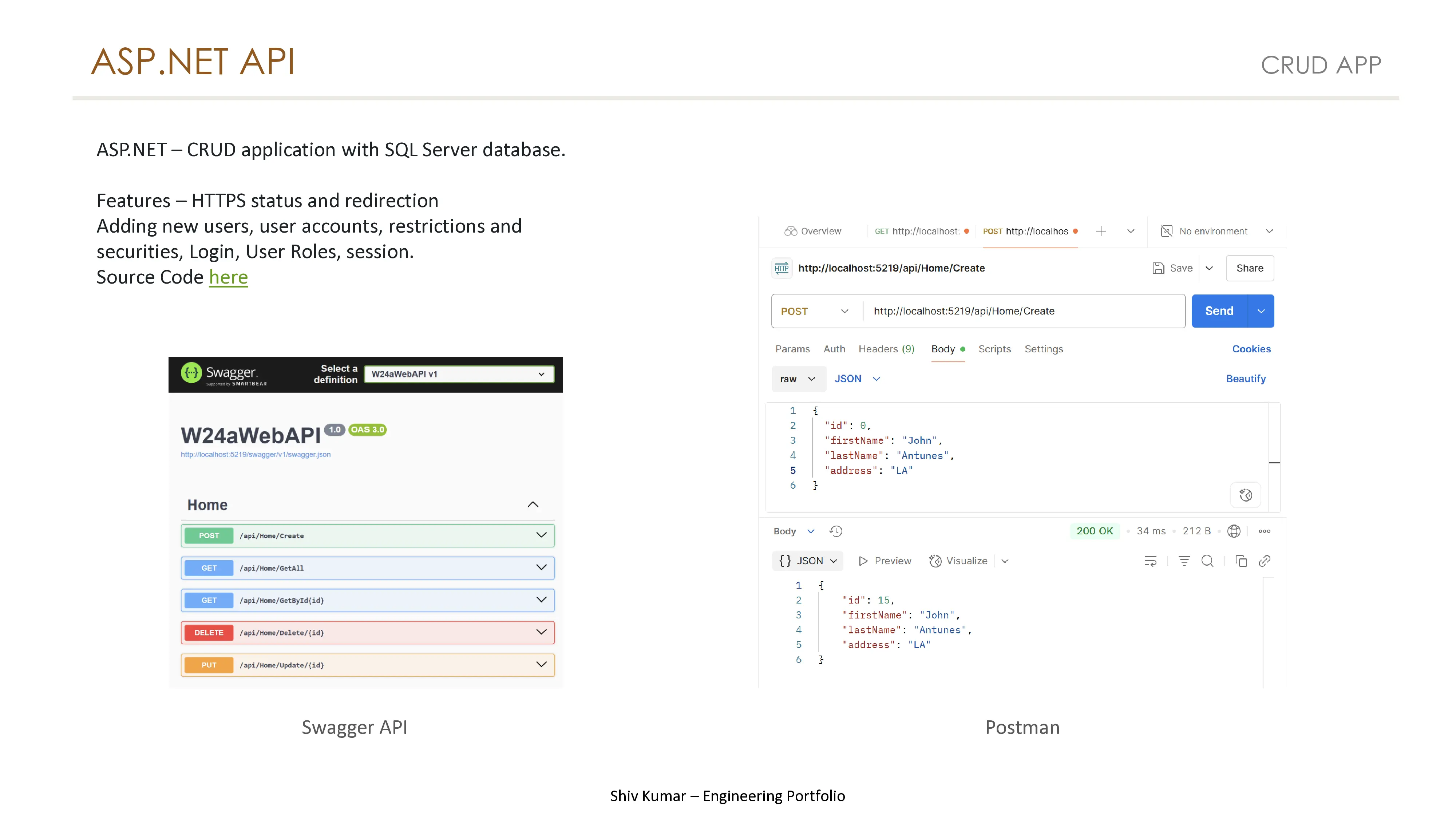Click the 34 ms response time

pos(1151,531)
